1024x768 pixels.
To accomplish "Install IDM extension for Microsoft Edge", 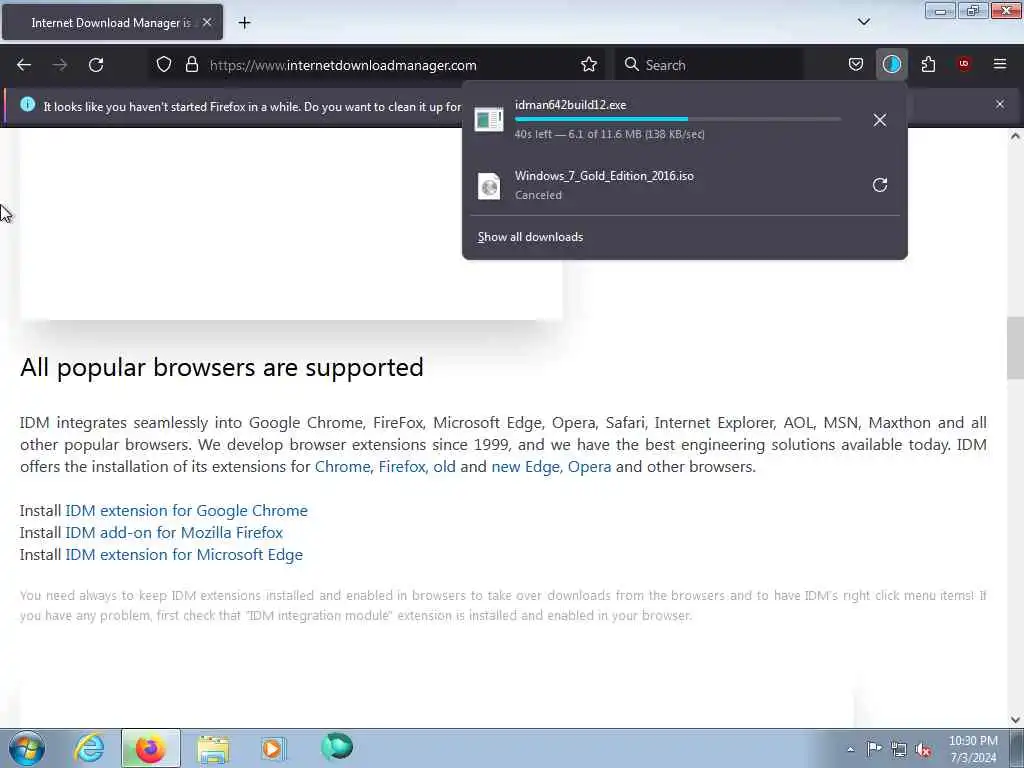I will click(x=184, y=554).
